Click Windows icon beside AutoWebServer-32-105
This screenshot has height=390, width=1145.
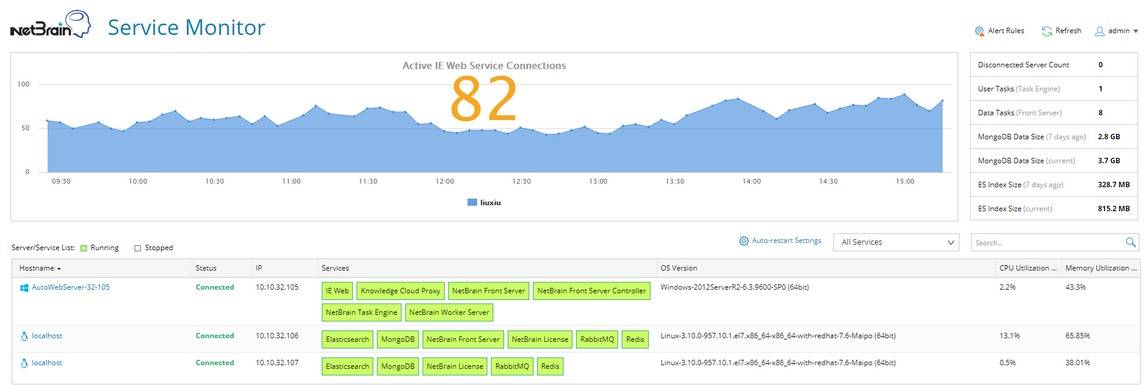(x=24, y=288)
